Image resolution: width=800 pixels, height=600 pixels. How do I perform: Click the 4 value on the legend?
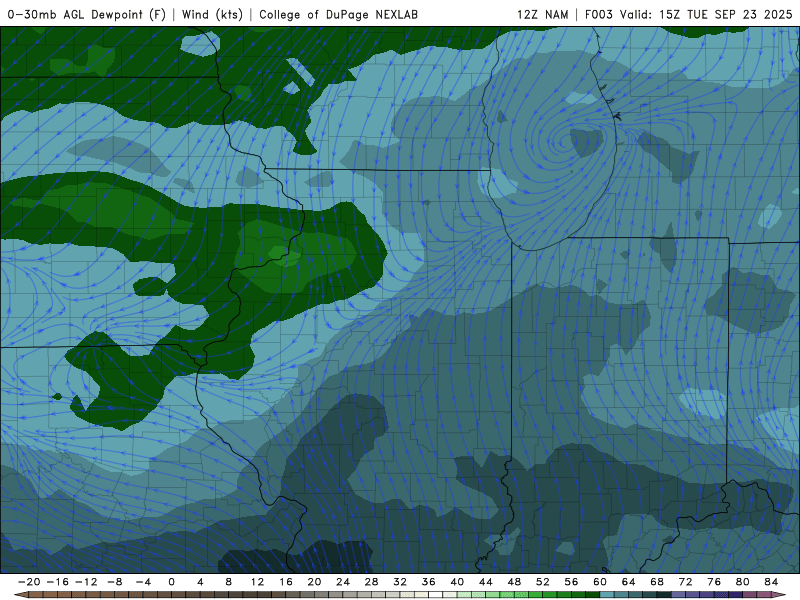pyautogui.click(x=200, y=582)
